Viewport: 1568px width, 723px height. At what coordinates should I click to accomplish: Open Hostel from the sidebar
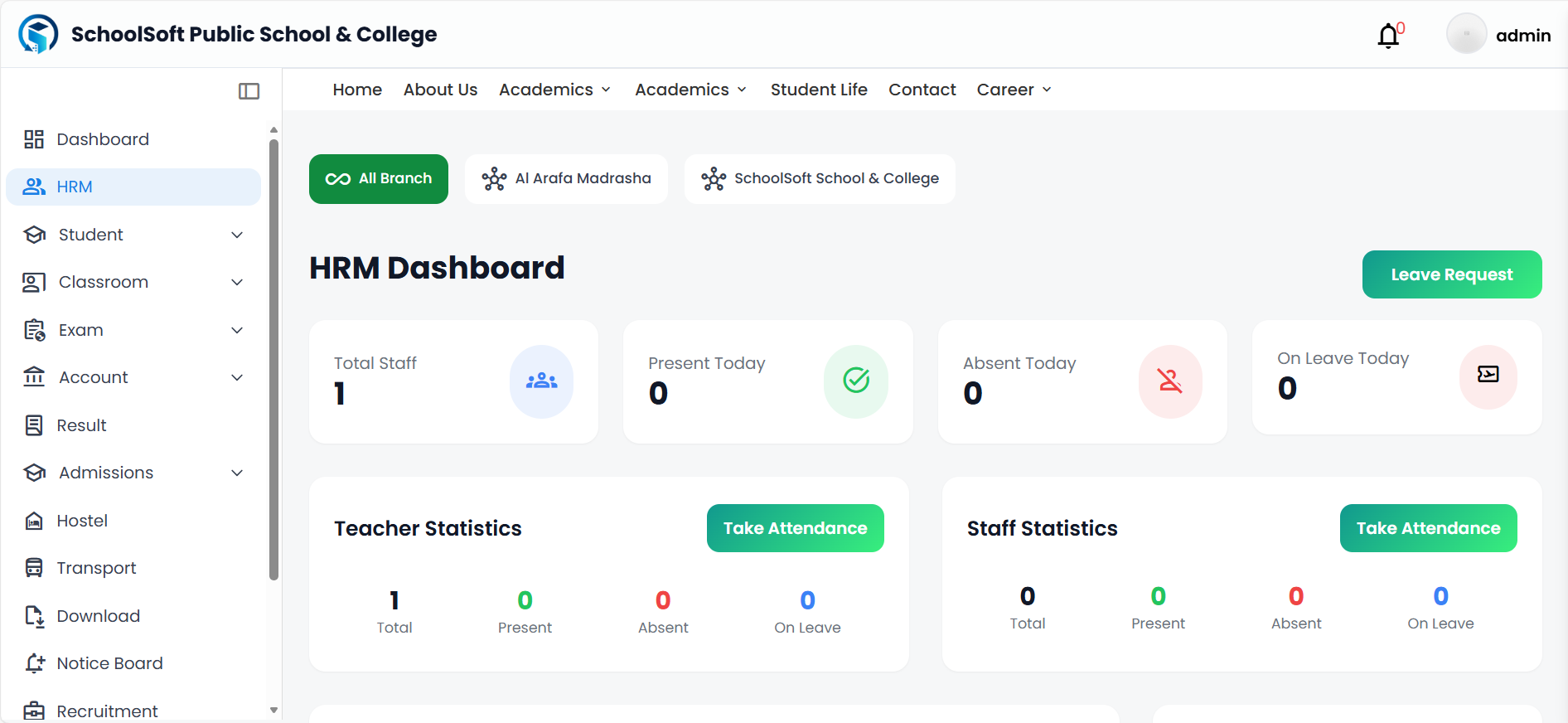[x=82, y=521]
